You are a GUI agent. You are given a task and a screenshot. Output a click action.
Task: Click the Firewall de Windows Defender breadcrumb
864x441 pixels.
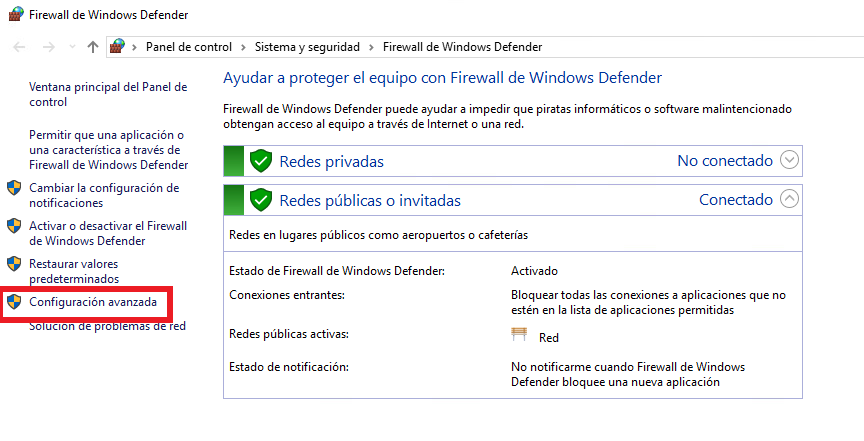coord(462,47)
